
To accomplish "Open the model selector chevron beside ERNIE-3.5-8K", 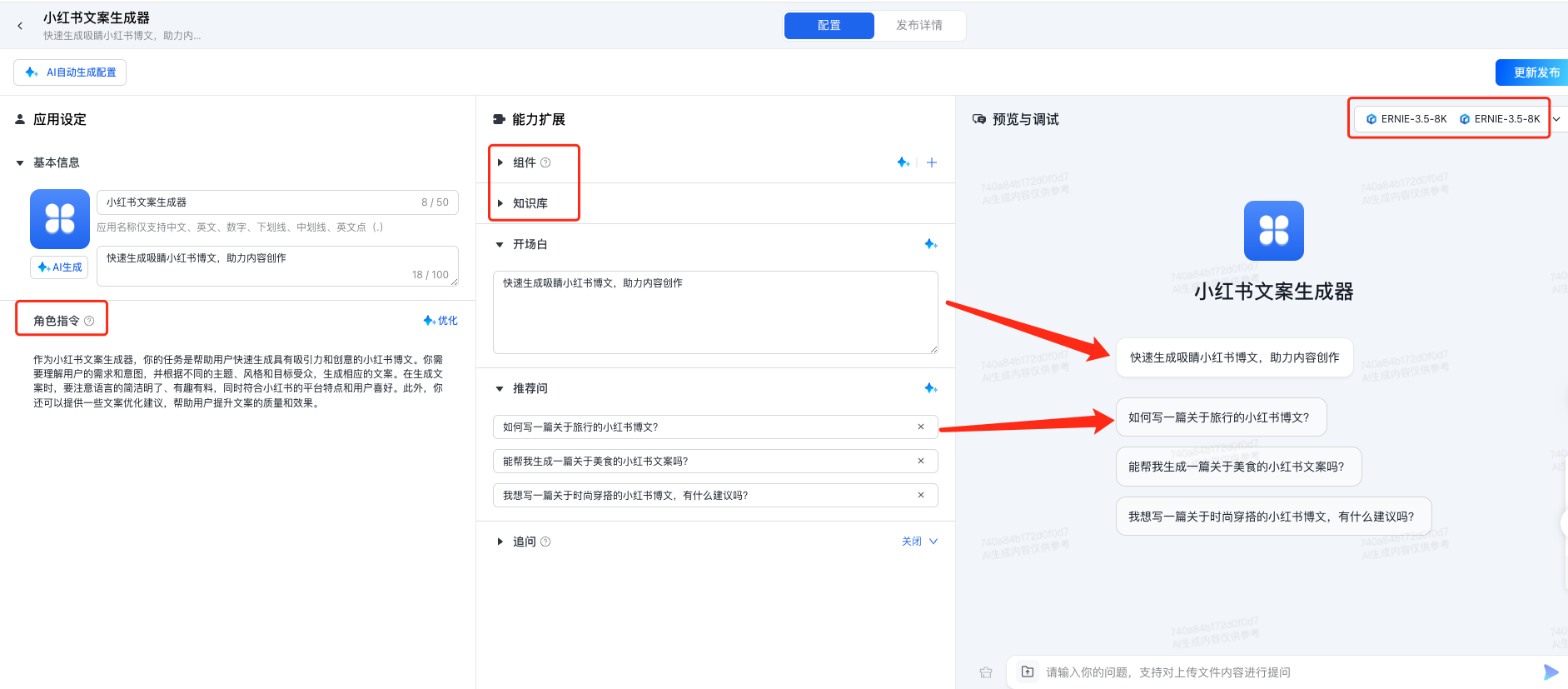I will point(1556,119).
